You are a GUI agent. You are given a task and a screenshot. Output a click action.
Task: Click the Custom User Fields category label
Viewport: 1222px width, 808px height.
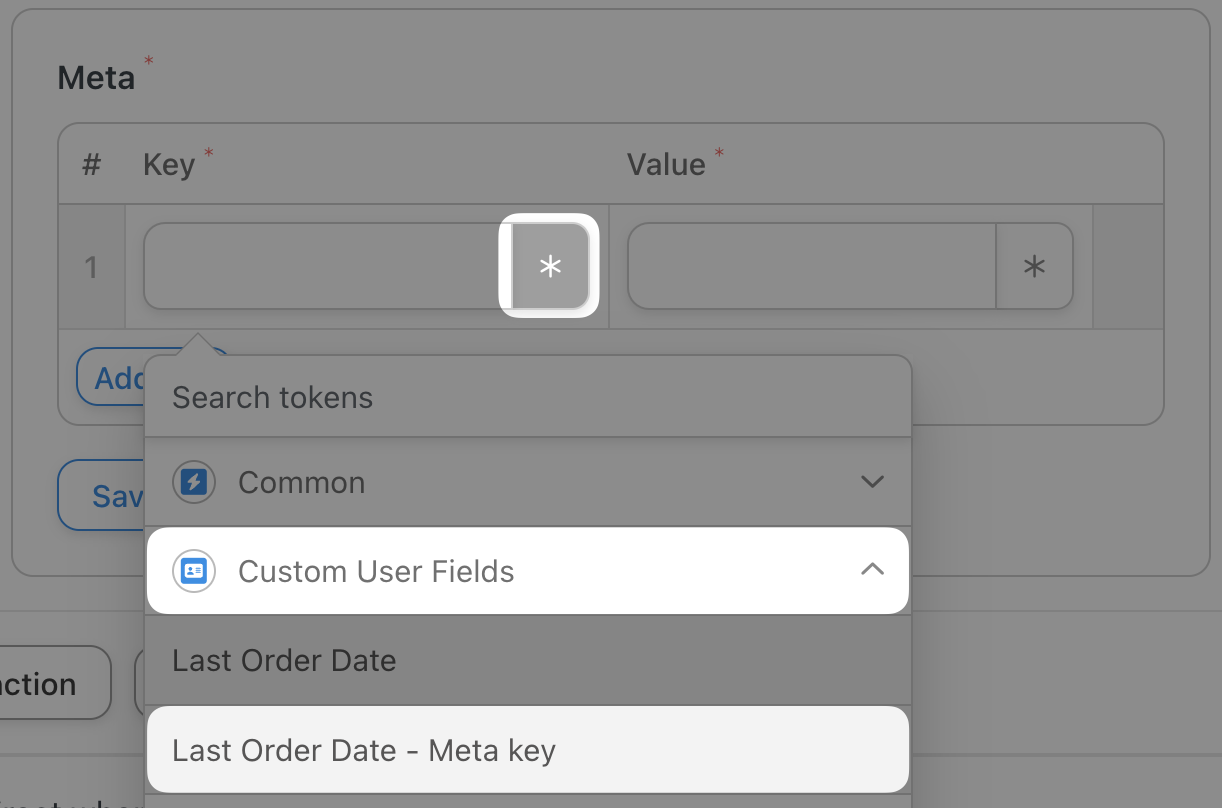click(376, 571)
